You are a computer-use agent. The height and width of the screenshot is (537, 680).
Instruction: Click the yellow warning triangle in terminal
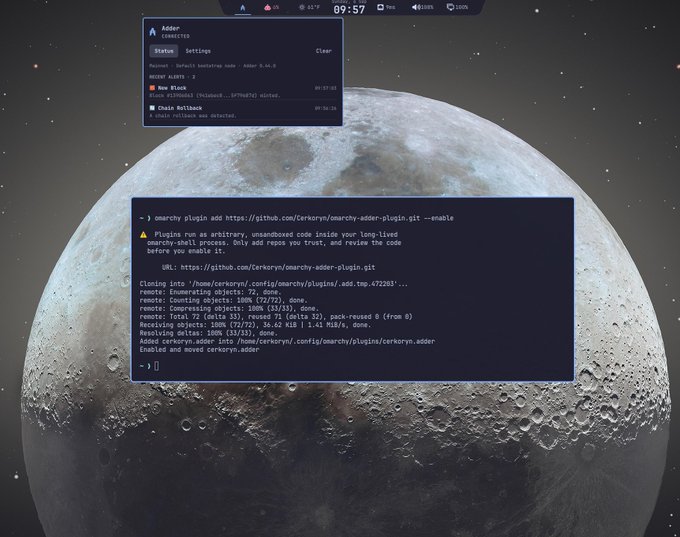click(x=144, y=235)
